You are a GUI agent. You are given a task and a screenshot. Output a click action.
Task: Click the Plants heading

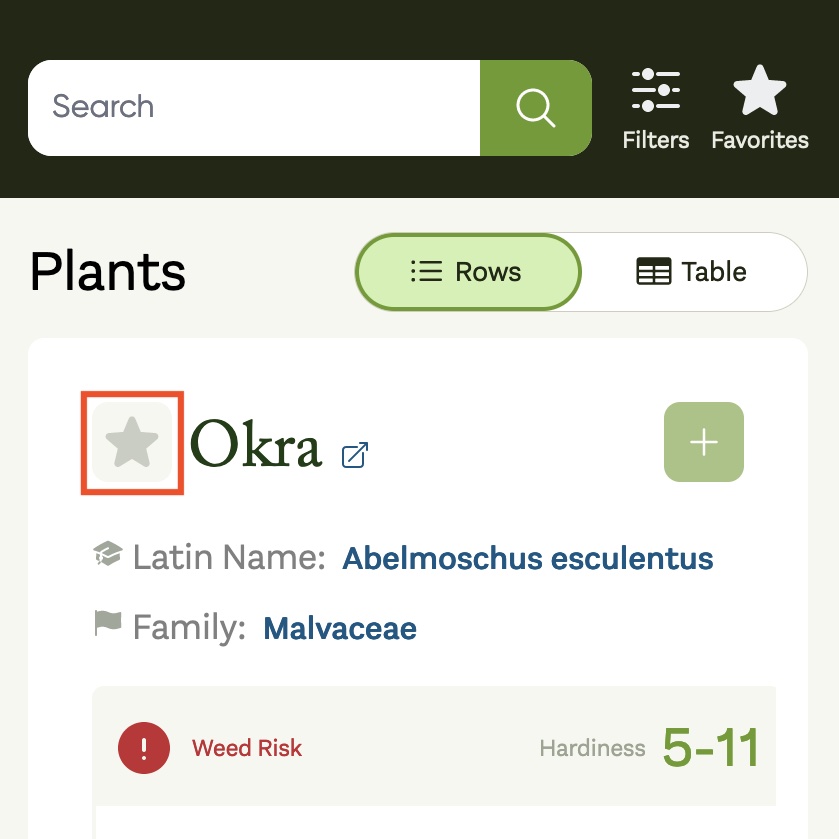coord(108,272)
